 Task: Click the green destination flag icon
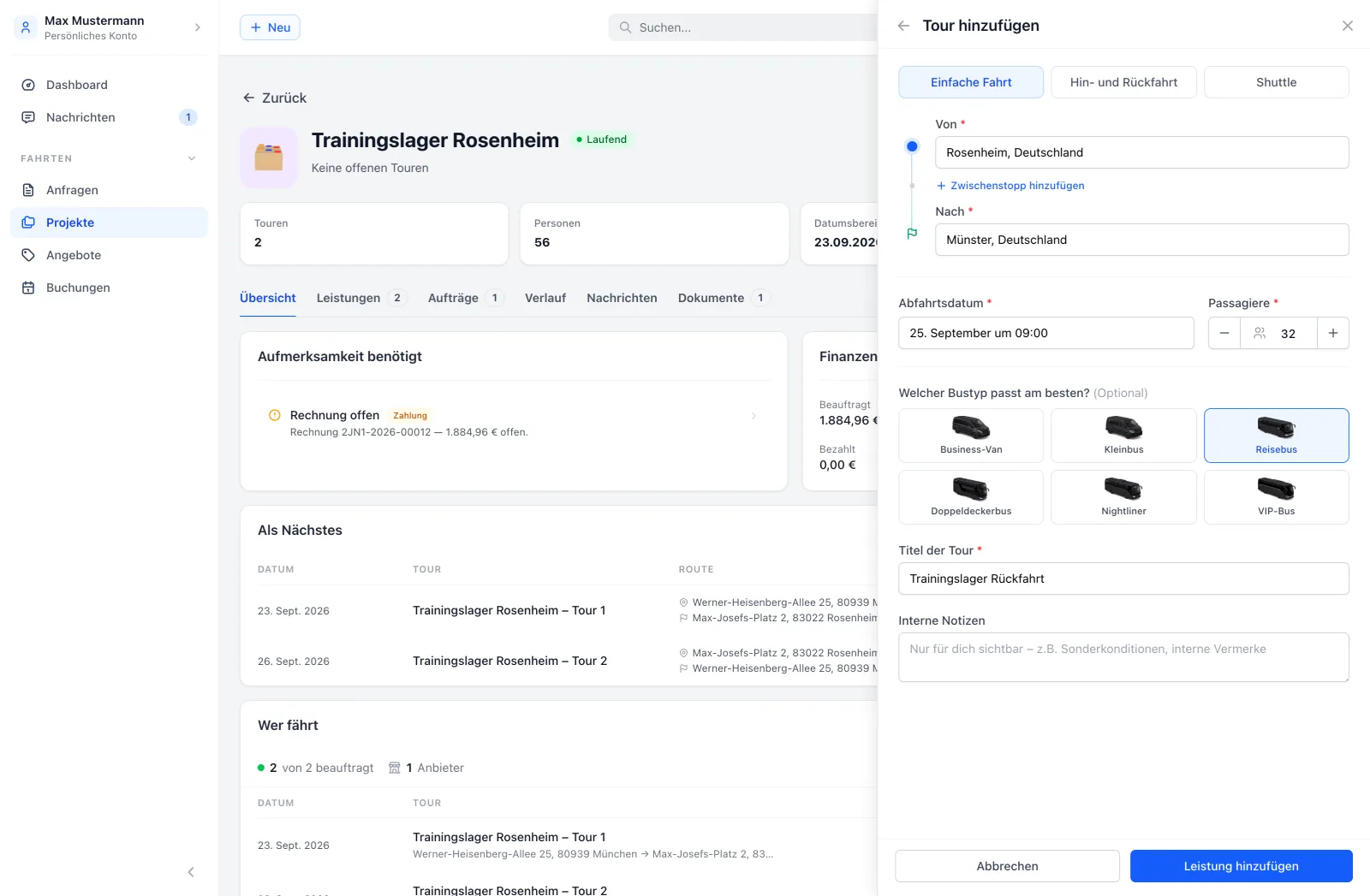tap(912, 233)
